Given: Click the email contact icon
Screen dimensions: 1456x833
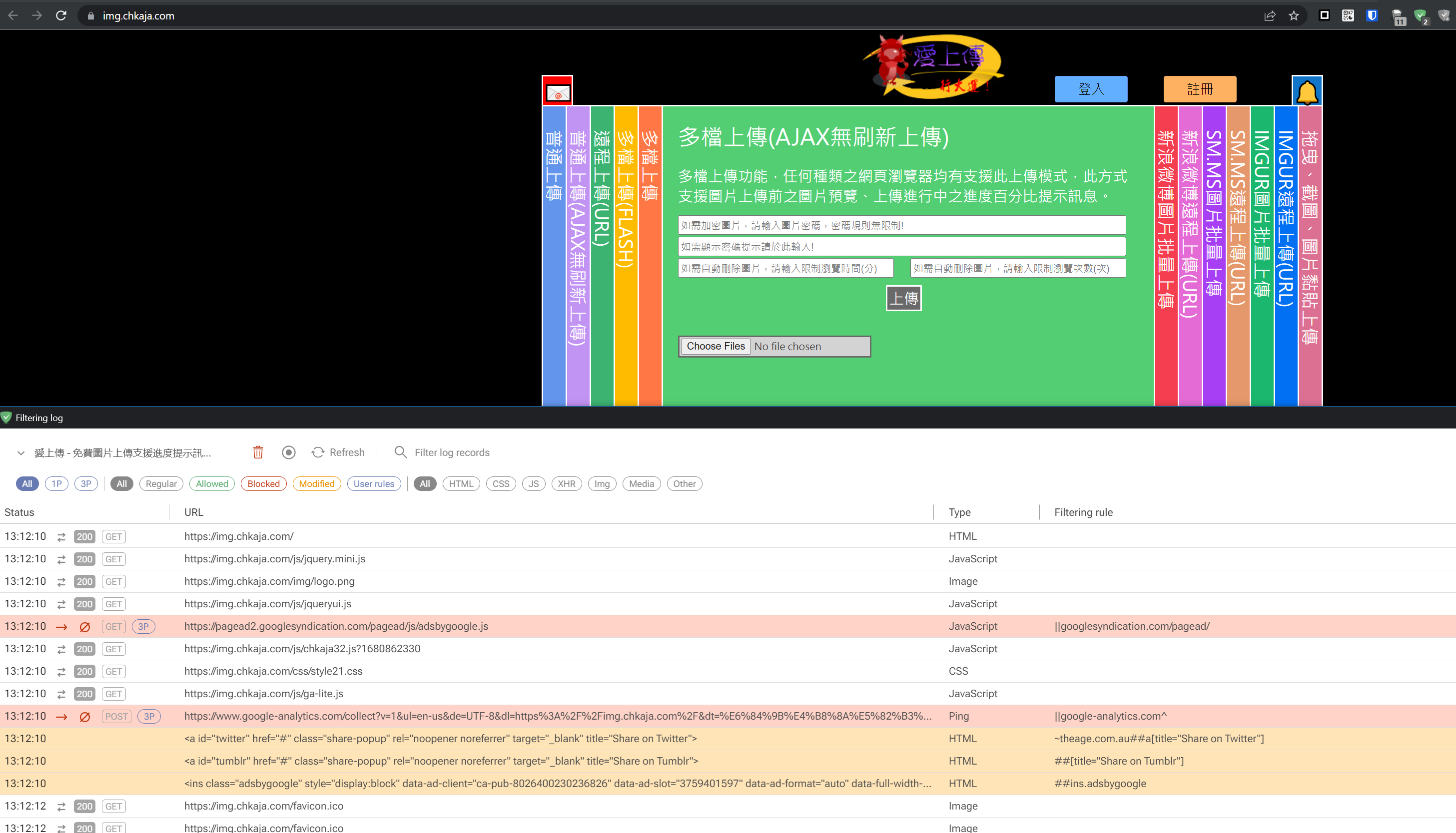Looking at the screenshot, I should tap(558, 90).
